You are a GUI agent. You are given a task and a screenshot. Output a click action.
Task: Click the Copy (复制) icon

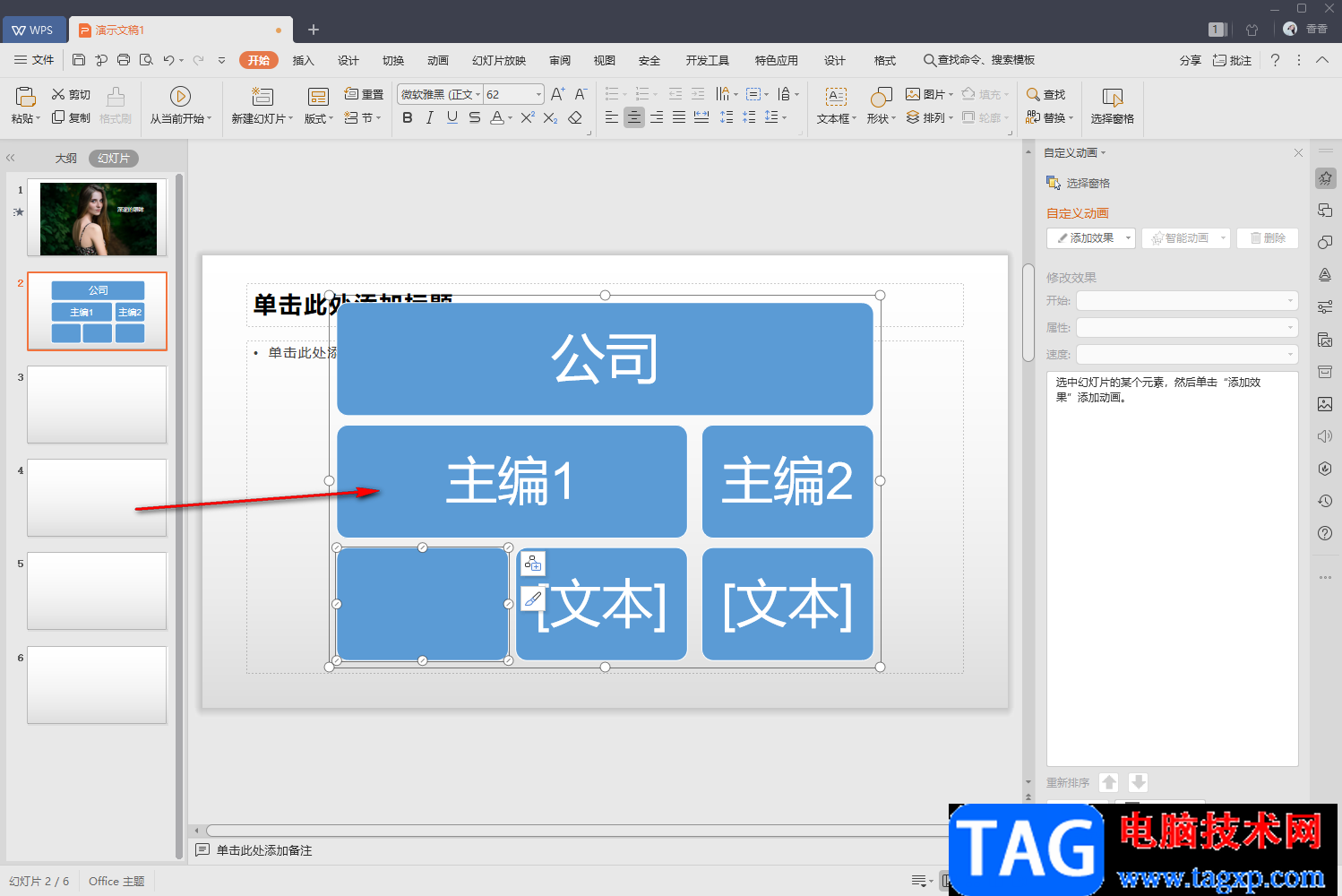pos(58,117)
